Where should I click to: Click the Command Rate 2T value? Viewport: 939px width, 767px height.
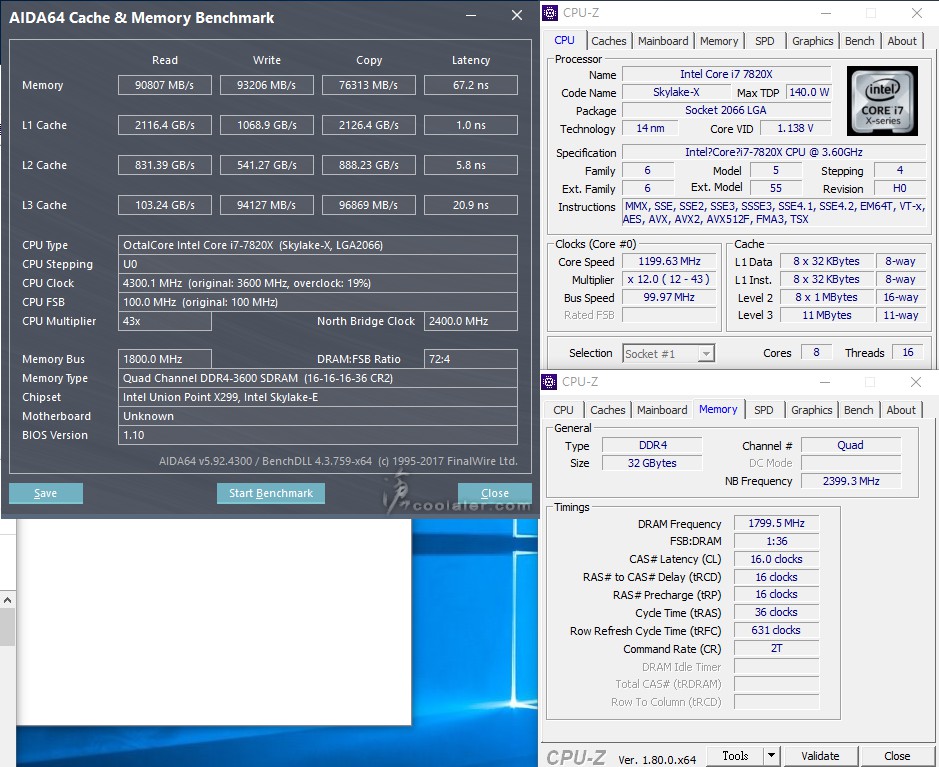tap(776, 648)
